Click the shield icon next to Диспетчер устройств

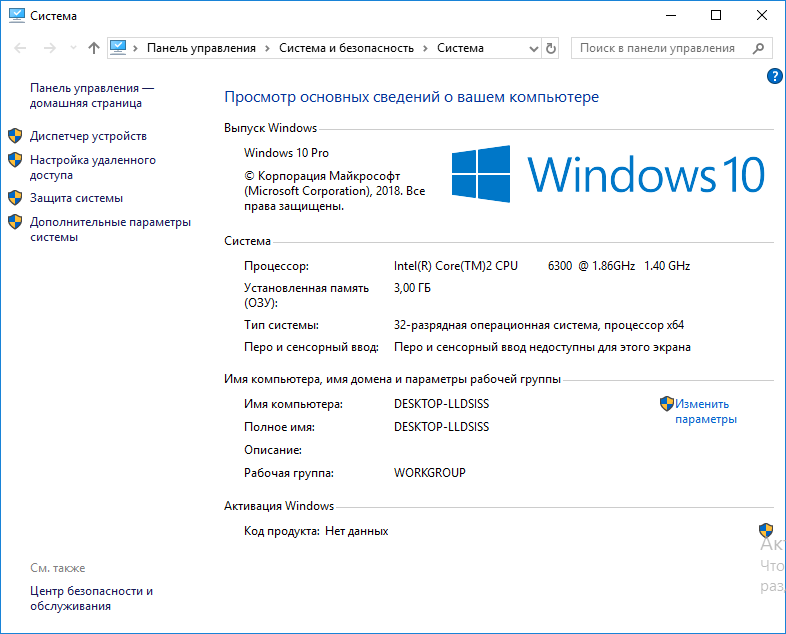(15, 136)
